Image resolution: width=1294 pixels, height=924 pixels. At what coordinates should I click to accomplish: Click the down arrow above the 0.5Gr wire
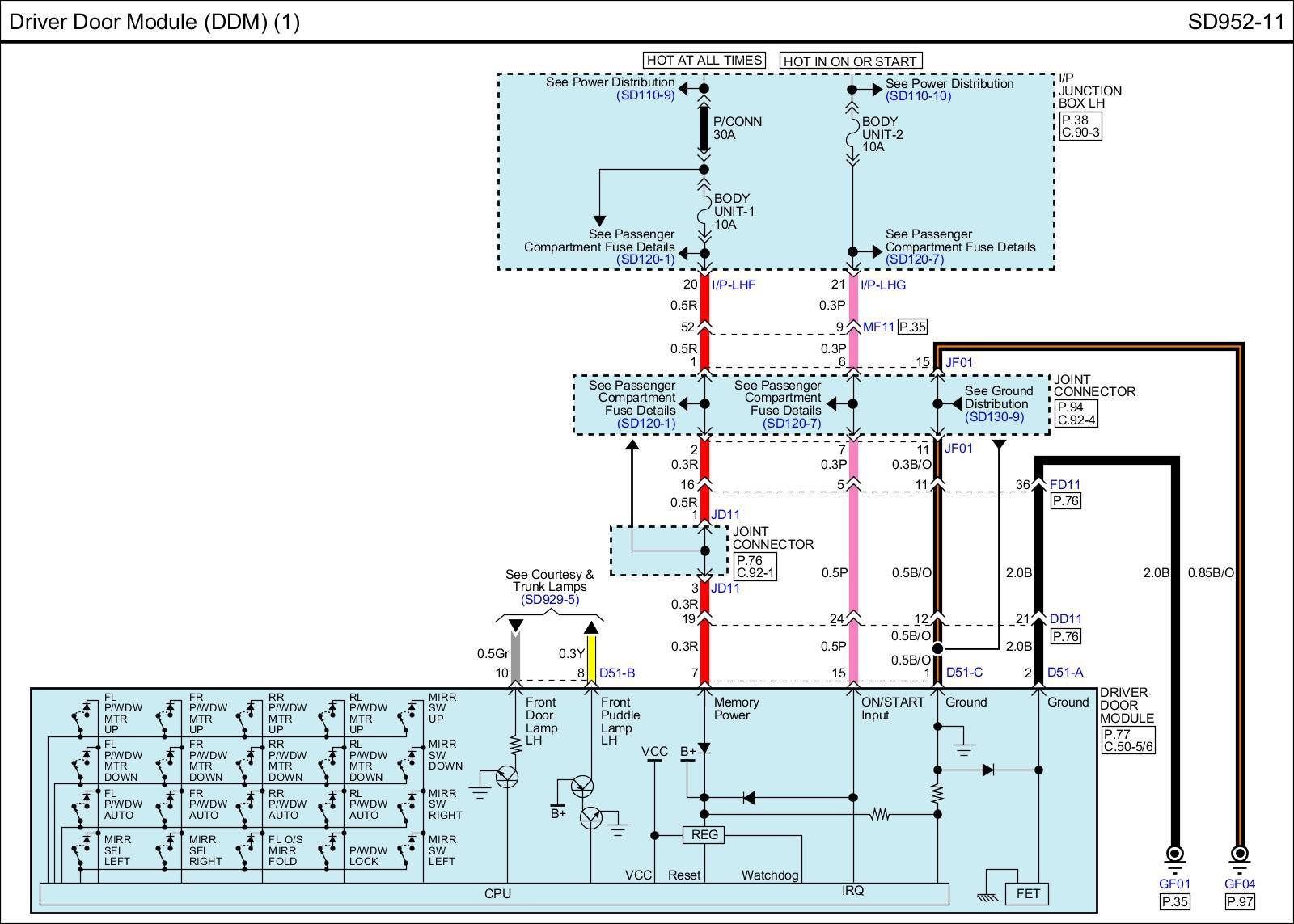[x=515, y=627]
